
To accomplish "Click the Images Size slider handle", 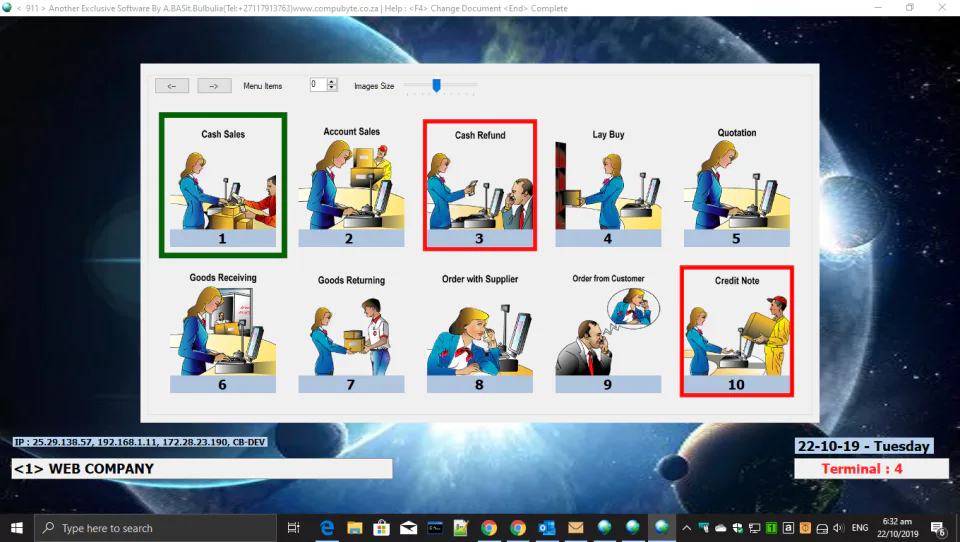I will (437, 85).
